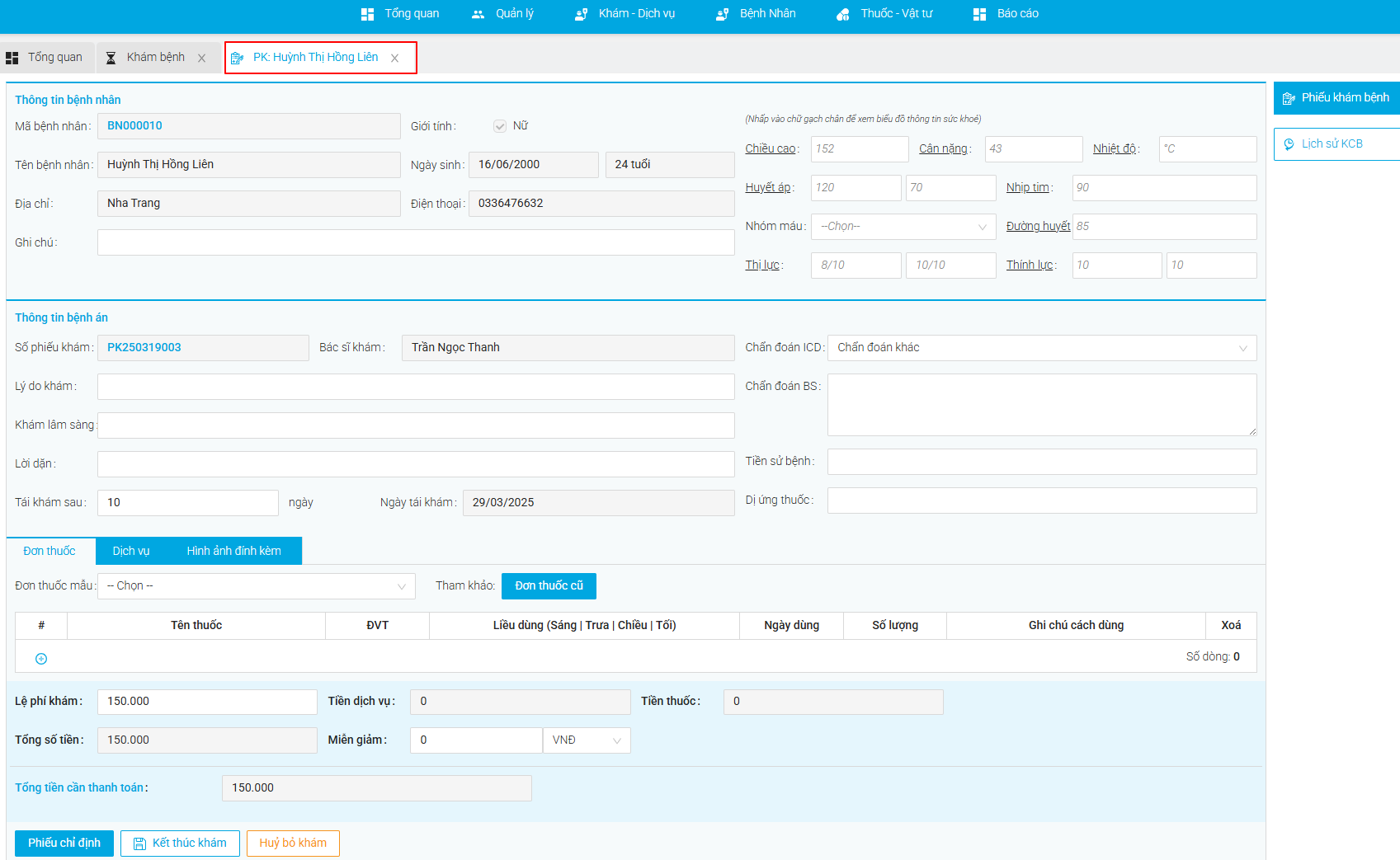Click the Tổng quan grid icon in top menu
Screen dimensions: 1400x860
(x=367, y=14)
